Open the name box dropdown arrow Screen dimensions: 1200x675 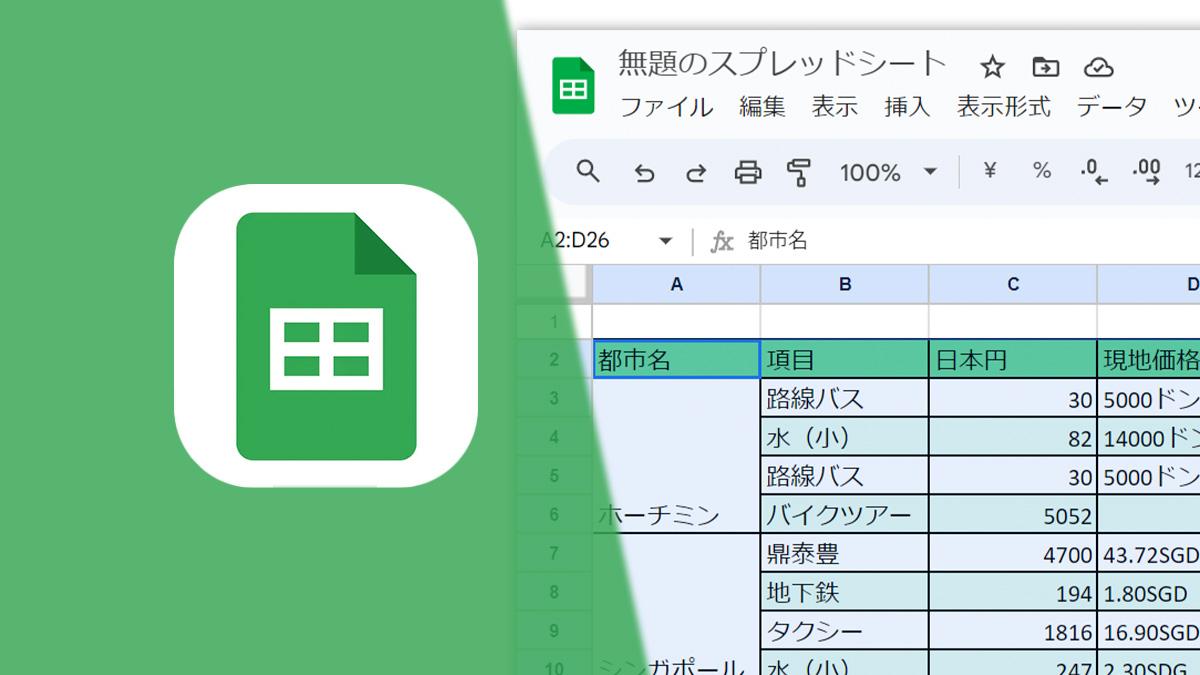(x=665, y=241)
